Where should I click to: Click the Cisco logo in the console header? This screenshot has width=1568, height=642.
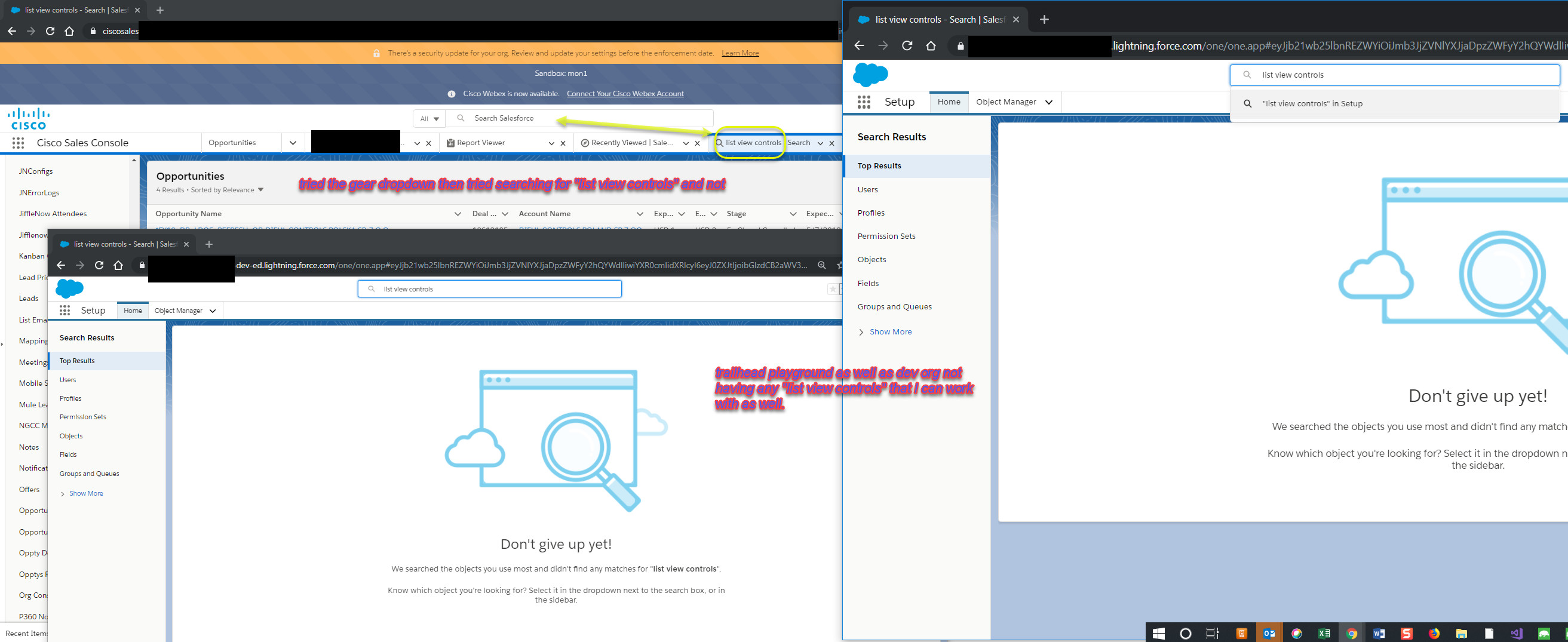29,119
